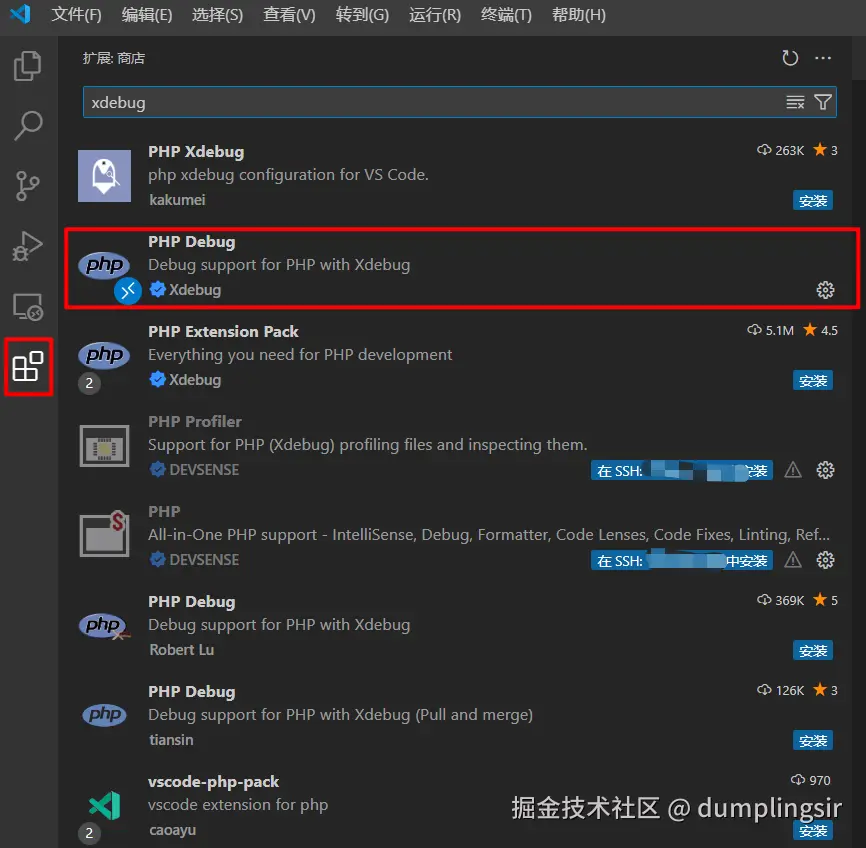Click the pack count badge on PHP Extension Pack

tap(89, 383)
